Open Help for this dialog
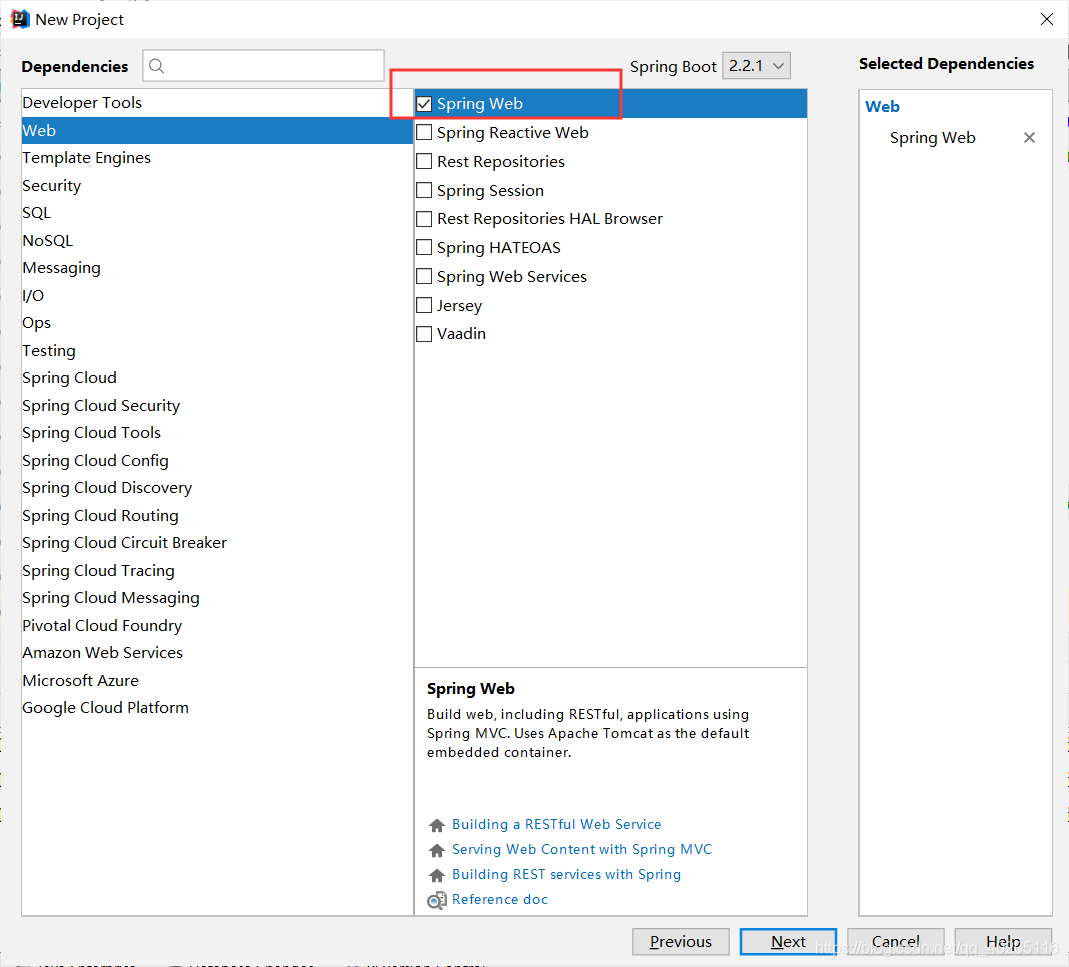The image size is (1069, 967). (1003, 942)
